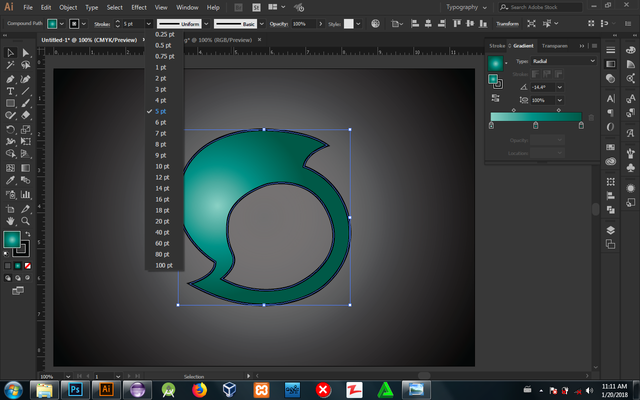The width and height of the screenshot is (640, 400).
Task: Expand the Typography workspace switcher
Action: [x=467, y=7]
